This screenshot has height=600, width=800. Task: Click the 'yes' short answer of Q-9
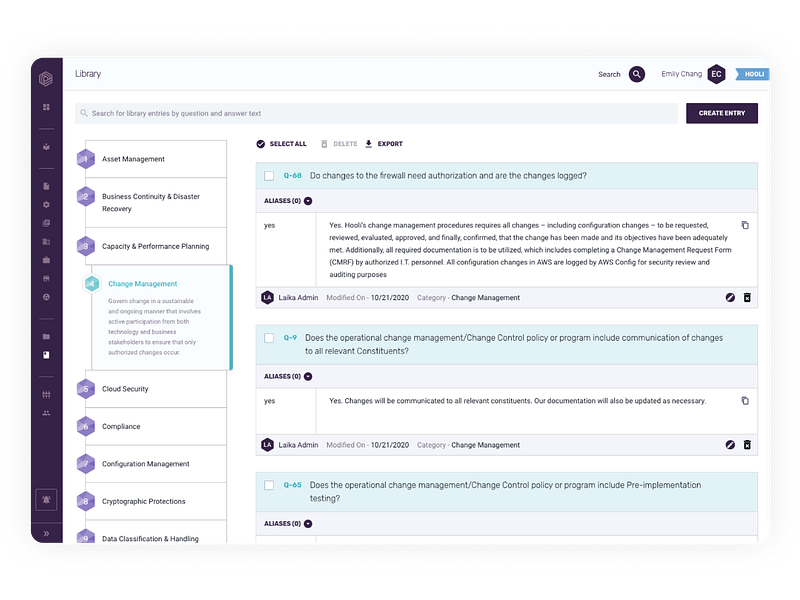tap(269, 401)
